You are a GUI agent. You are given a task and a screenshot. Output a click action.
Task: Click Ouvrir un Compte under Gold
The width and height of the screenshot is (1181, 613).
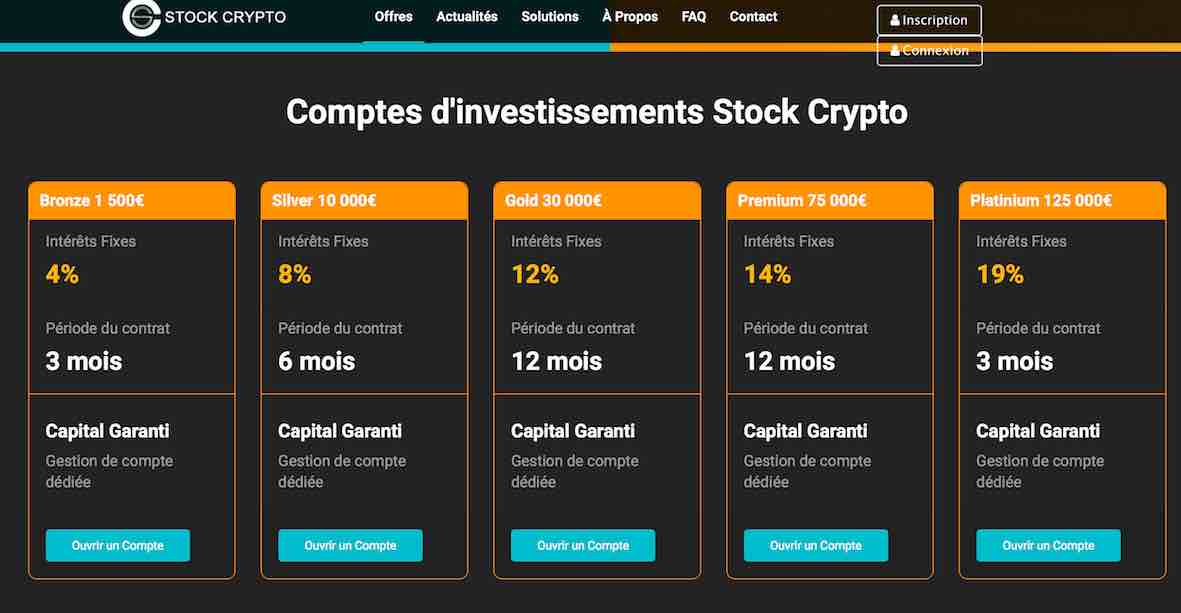pyautogui.click(x=583, y=545)
